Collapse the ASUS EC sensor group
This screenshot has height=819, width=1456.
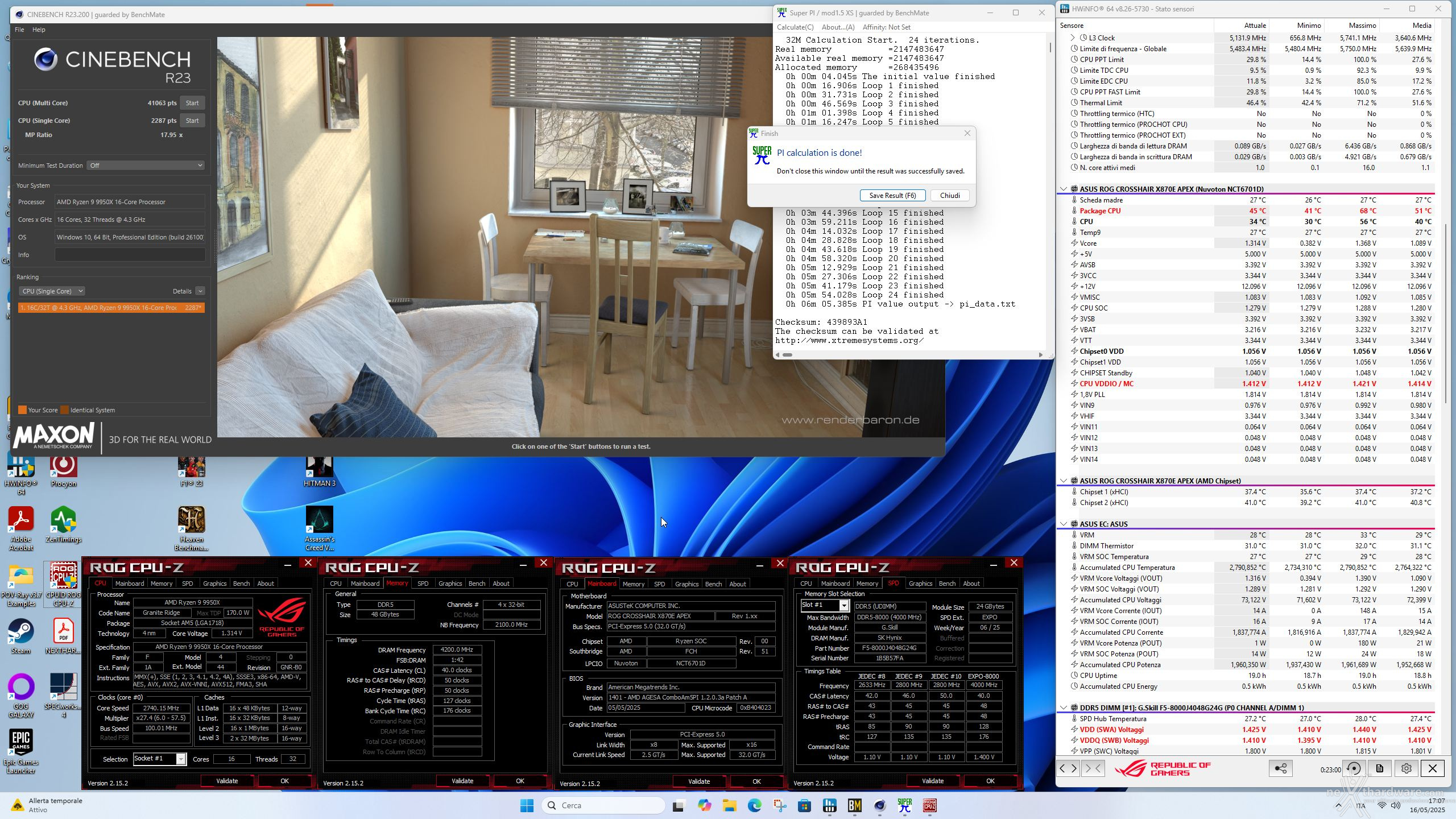[1063, 524]
